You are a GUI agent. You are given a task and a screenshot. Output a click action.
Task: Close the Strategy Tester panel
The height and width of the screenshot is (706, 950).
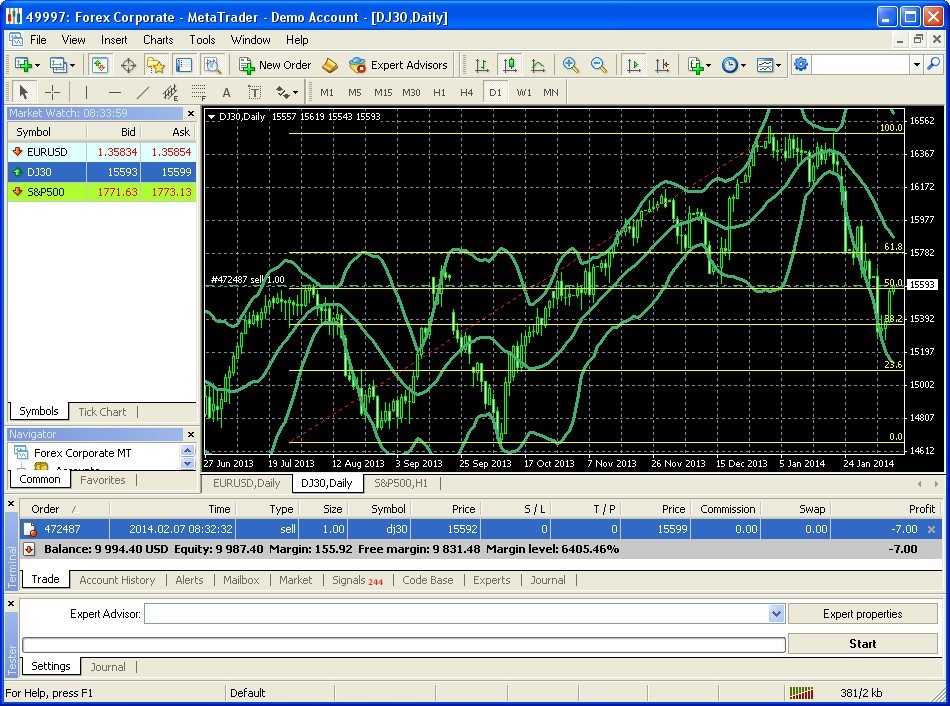click(11, 604)
